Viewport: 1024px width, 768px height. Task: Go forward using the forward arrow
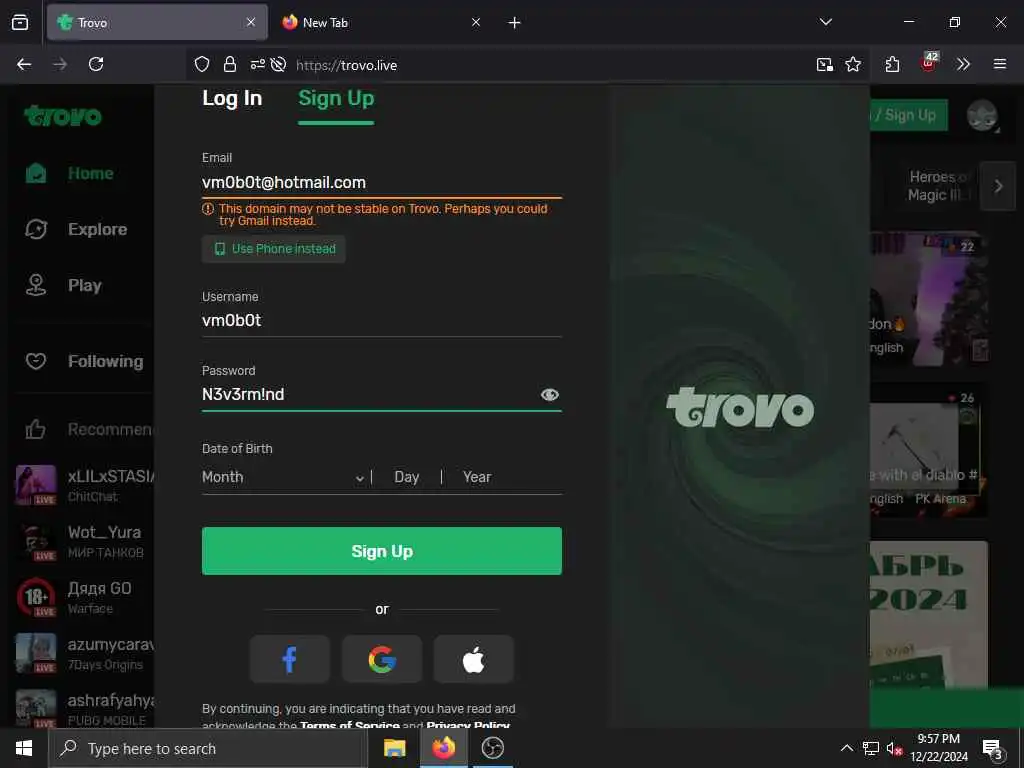coord(60,64)
